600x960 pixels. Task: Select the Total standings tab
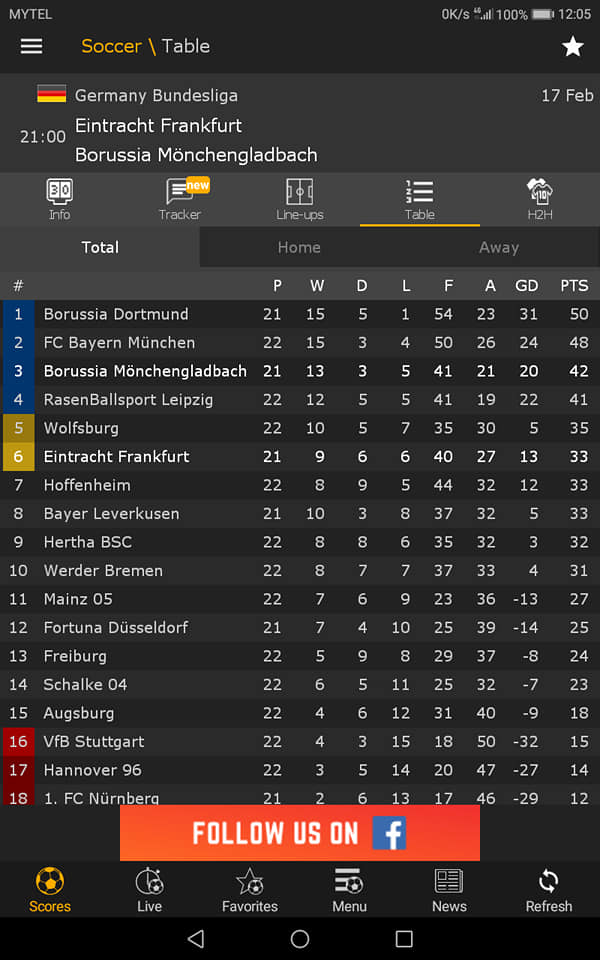click(x=100, y=247)
